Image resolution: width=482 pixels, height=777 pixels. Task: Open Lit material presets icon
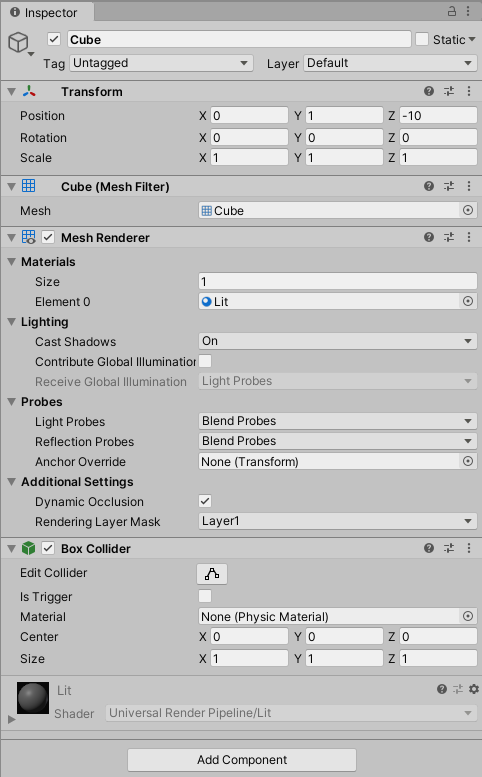point(458,689)
